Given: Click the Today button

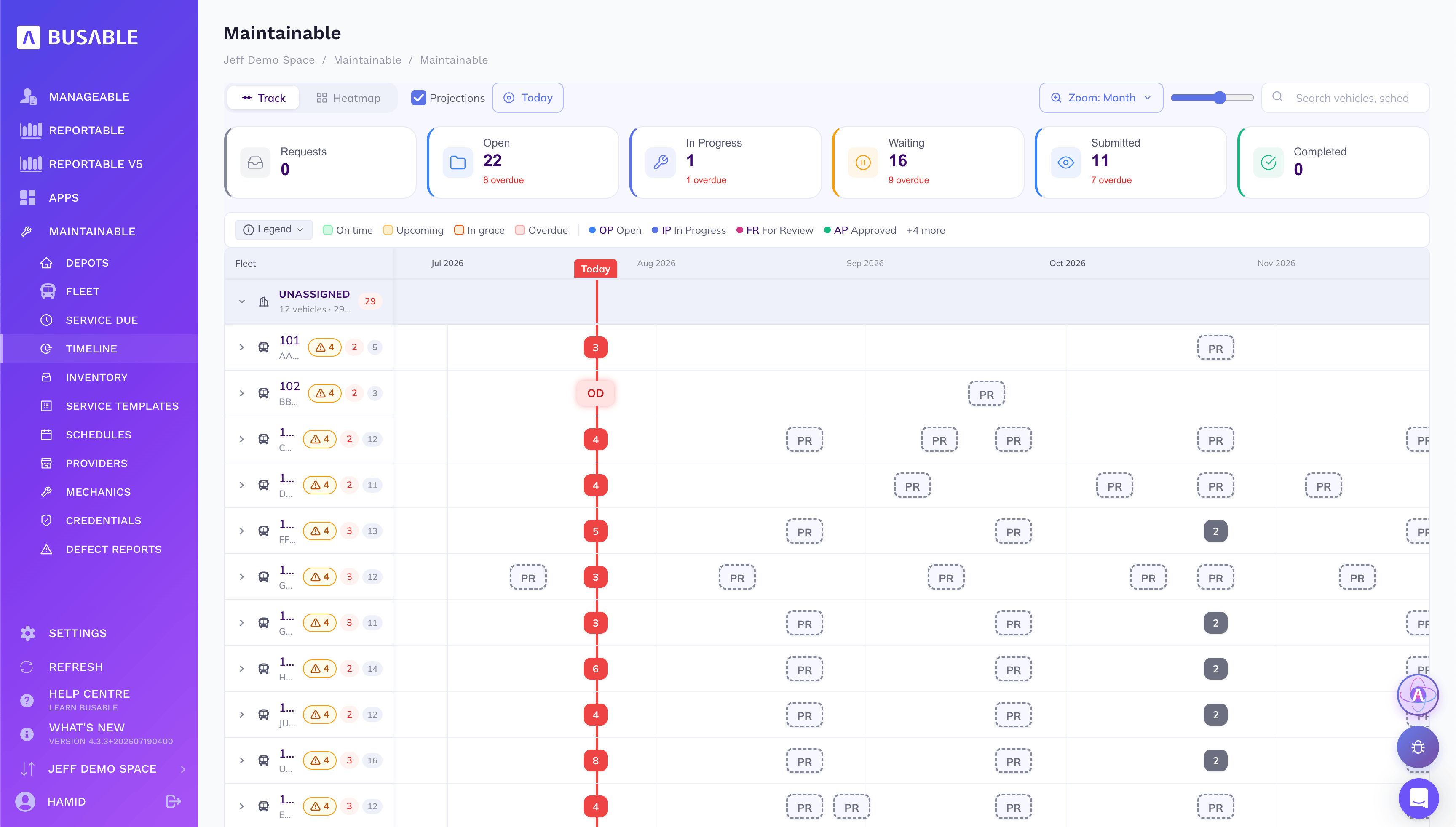Looking at the screenshot, I should point(527,98).
